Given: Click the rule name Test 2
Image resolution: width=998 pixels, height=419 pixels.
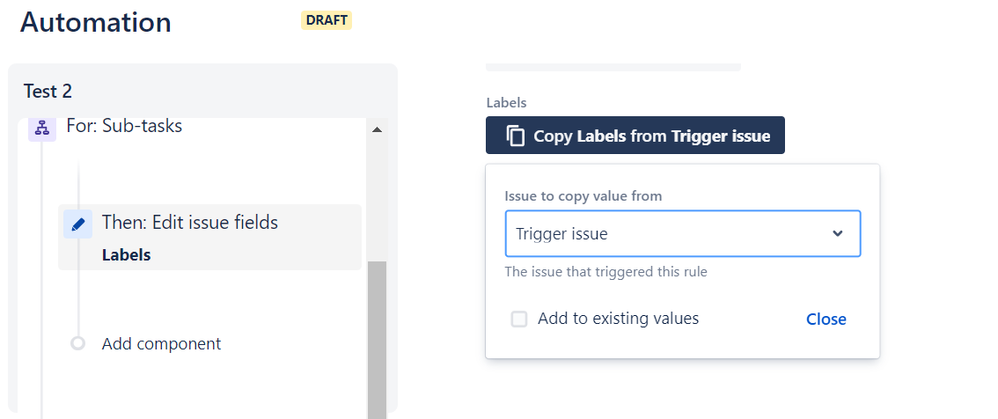Looking at the screenshot, I should [48, 91].
